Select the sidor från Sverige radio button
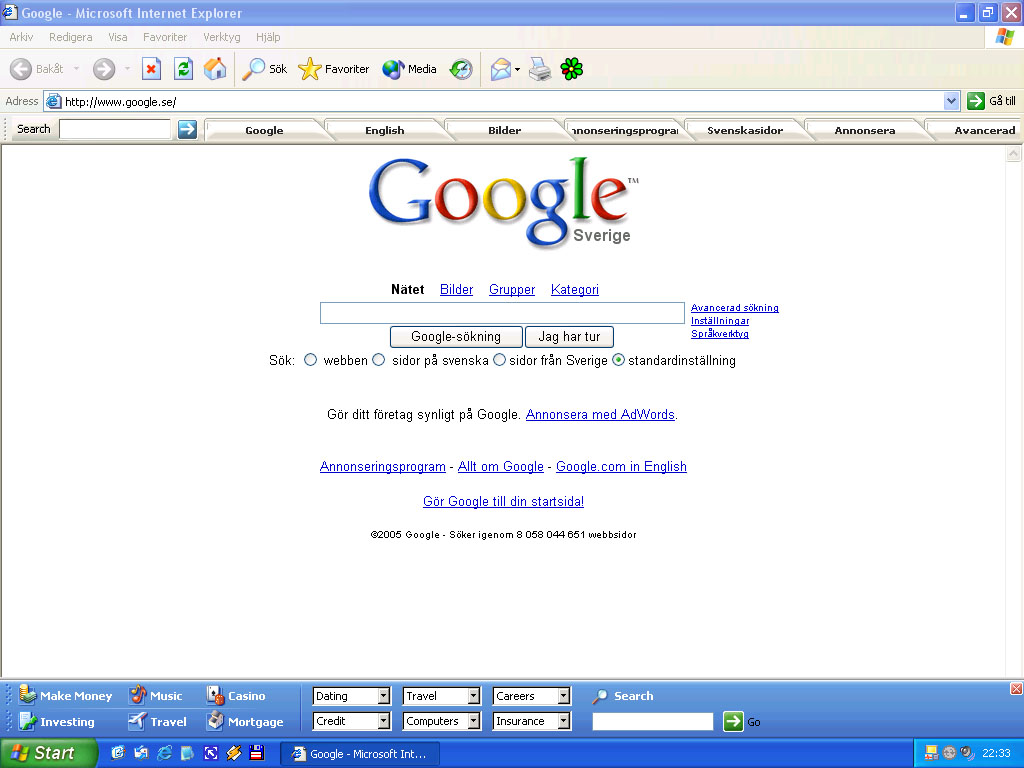Image resolution: width=1024 pixels, height=768 pixels. (500, 360)
